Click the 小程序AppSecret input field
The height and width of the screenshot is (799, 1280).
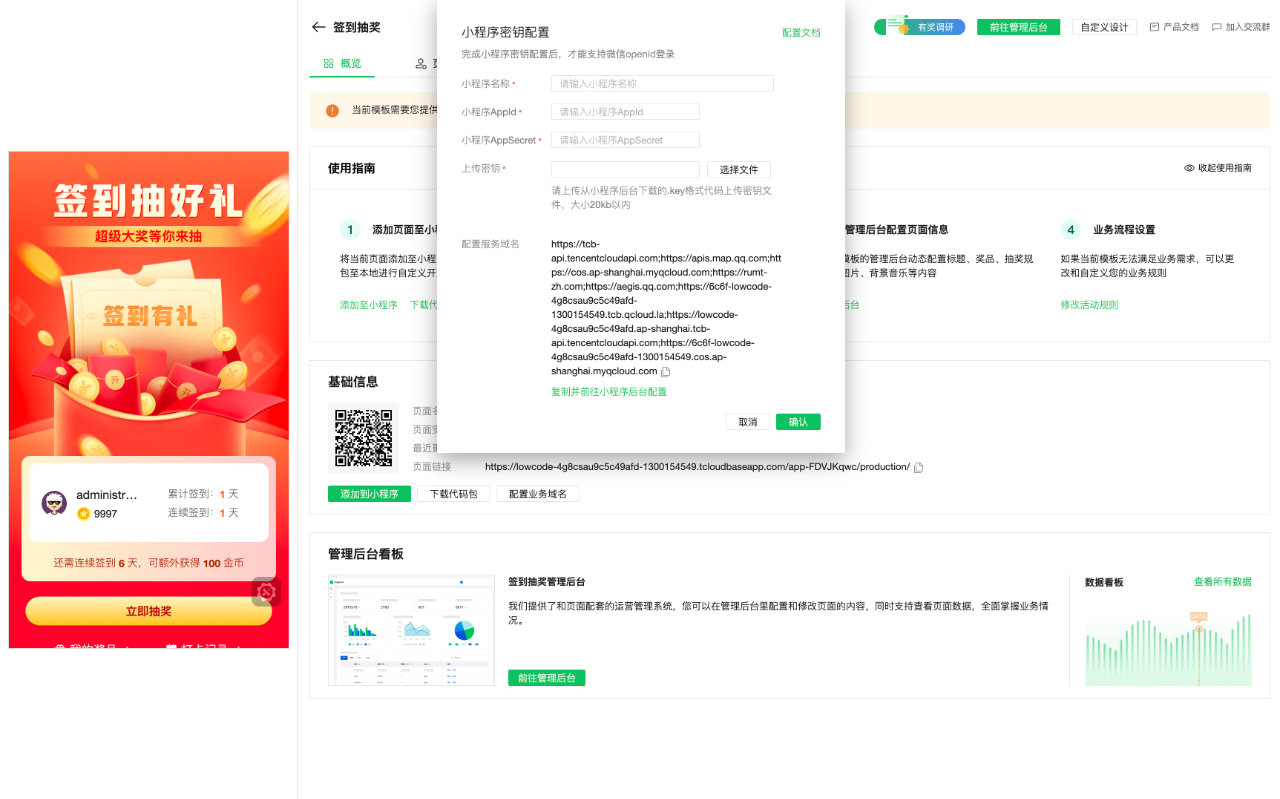625,140
